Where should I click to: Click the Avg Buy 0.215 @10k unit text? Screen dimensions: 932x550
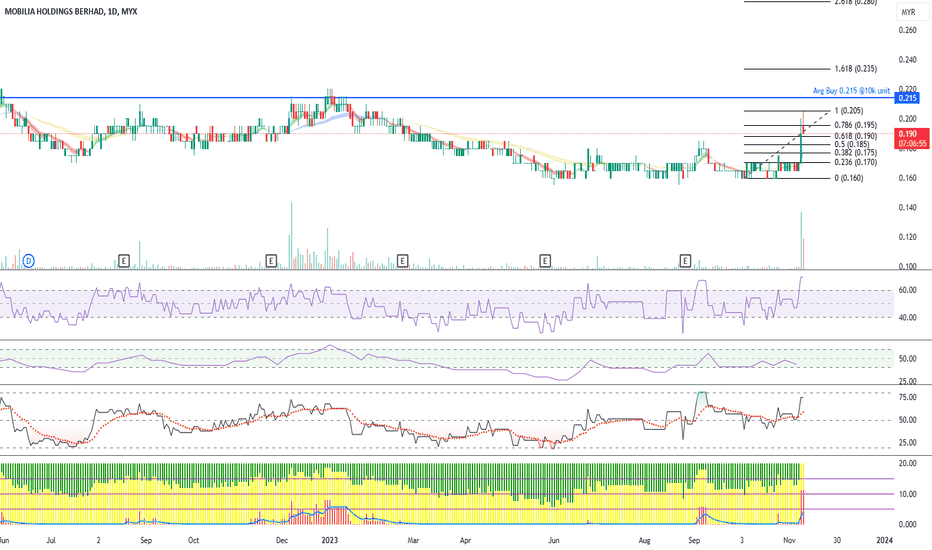(x=851, y=91)
